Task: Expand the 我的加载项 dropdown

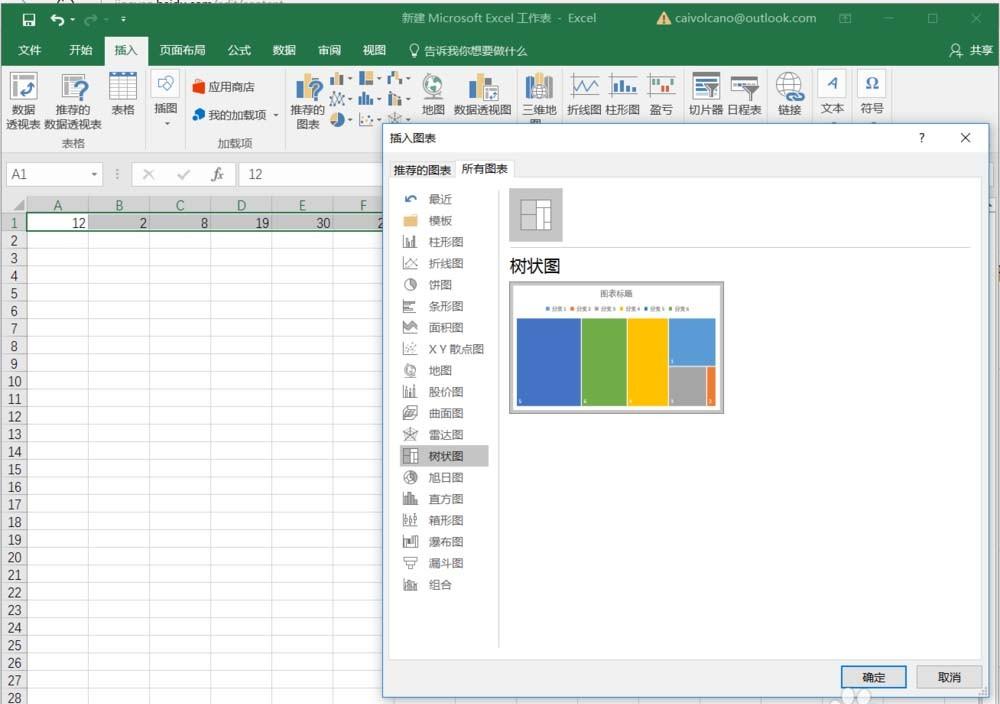Action: click(x=276, y=114)
